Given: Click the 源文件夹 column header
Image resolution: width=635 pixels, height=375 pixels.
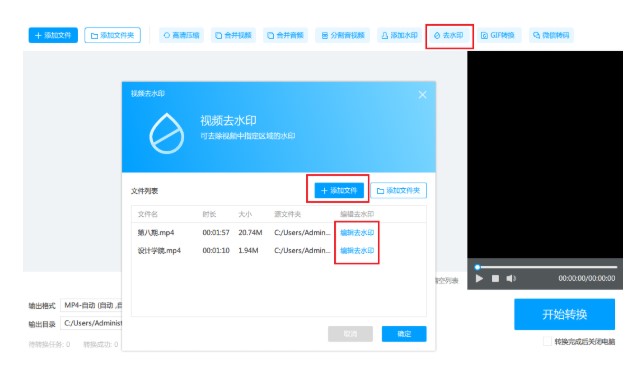Looking at the screenshot, I should 288,214.
